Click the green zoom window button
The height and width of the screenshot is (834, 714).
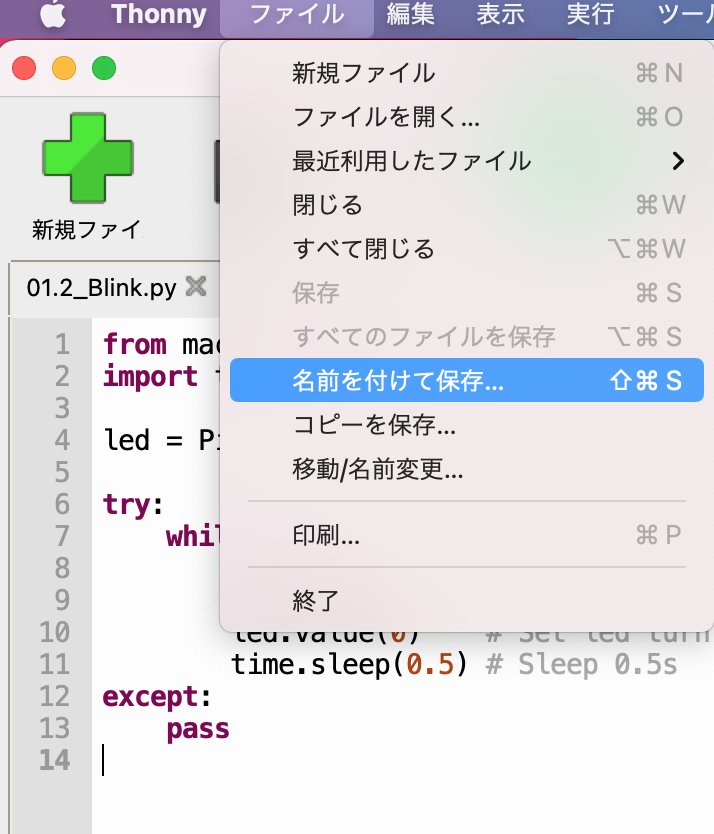click(x=104, y=68)
